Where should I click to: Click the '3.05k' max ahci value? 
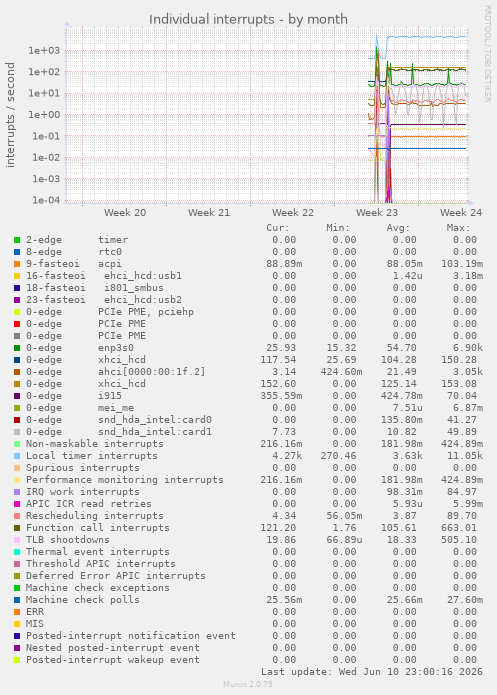(x=468, y=372)
